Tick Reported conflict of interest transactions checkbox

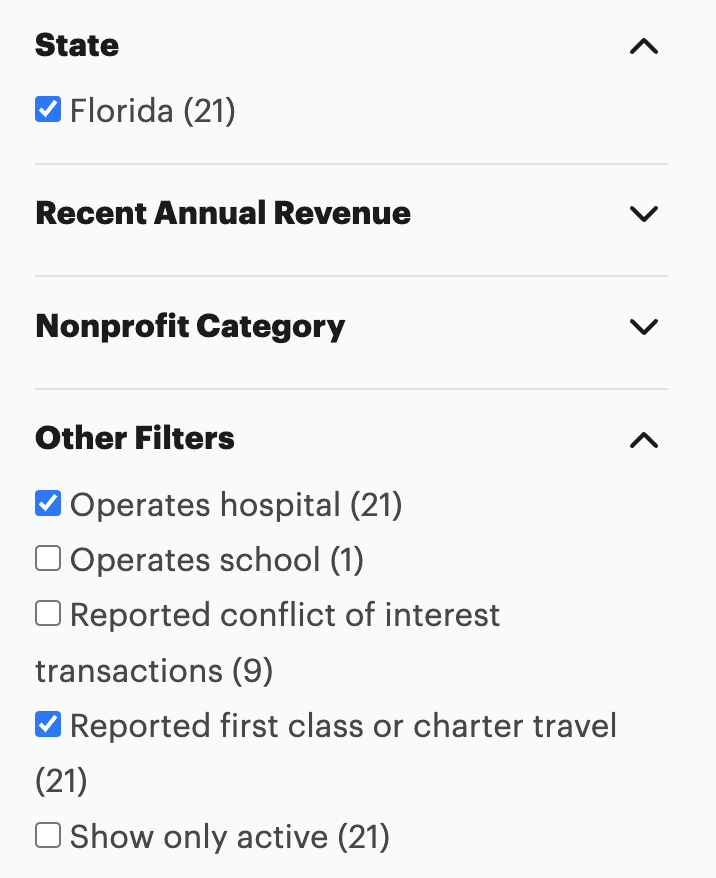[48, 614]
